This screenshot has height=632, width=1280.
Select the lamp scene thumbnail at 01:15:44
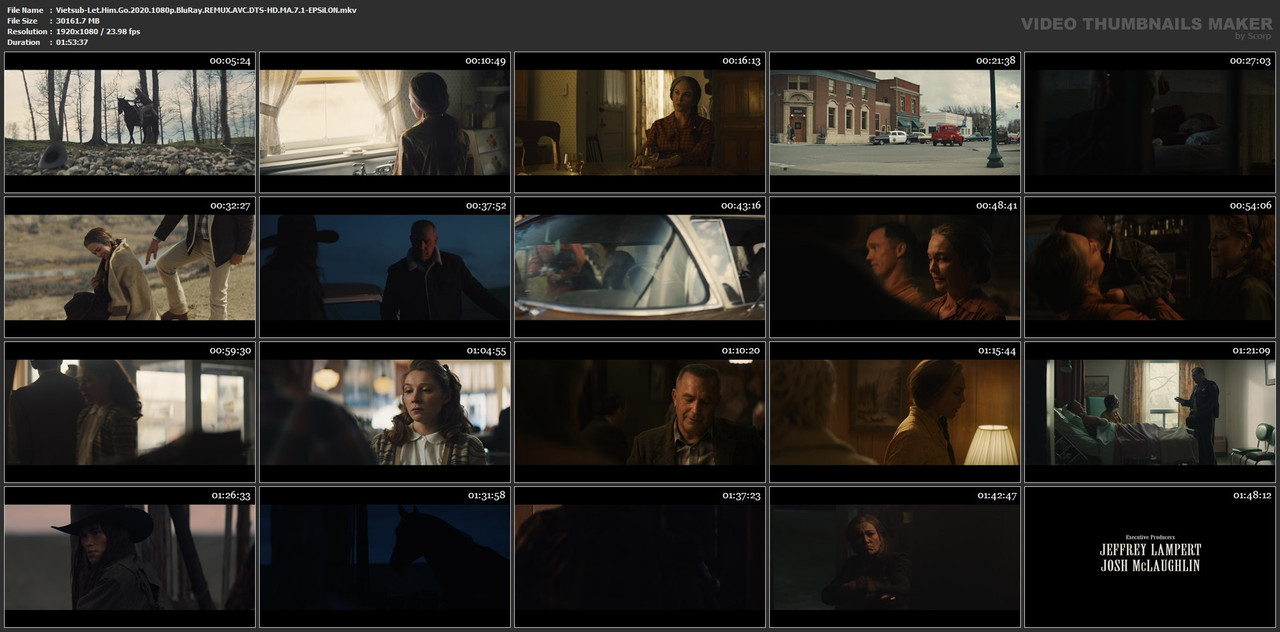(895, 412)
